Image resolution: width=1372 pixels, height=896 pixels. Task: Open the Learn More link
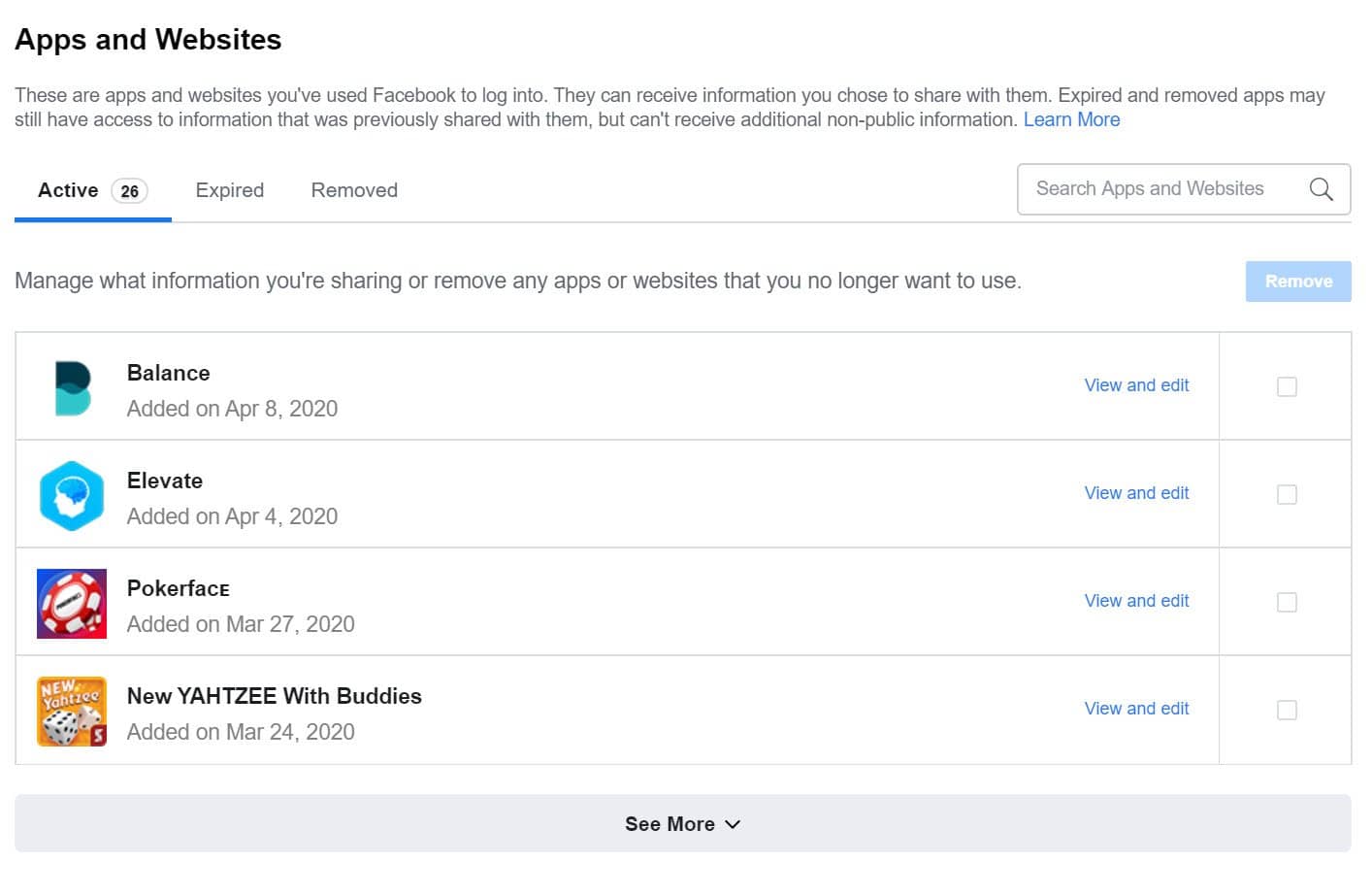(x=1071, y=120)
